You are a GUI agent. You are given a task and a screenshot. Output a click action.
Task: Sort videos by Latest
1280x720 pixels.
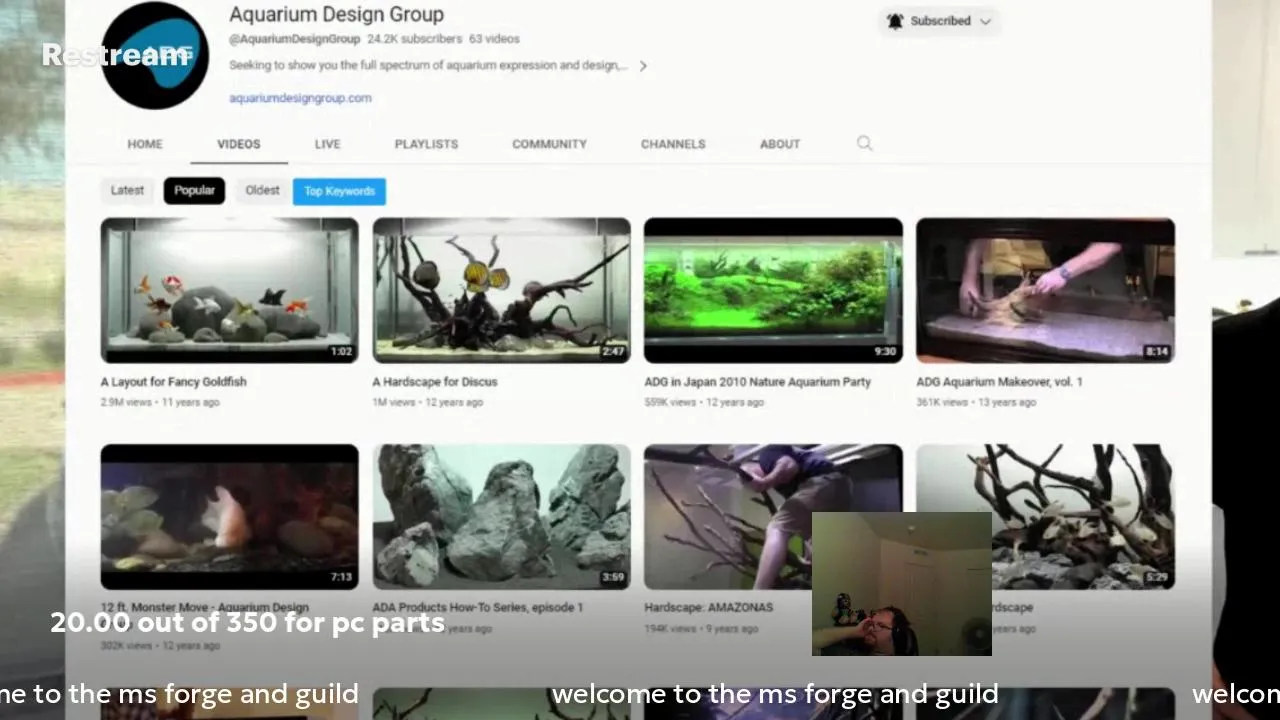[x=127, y=191]
